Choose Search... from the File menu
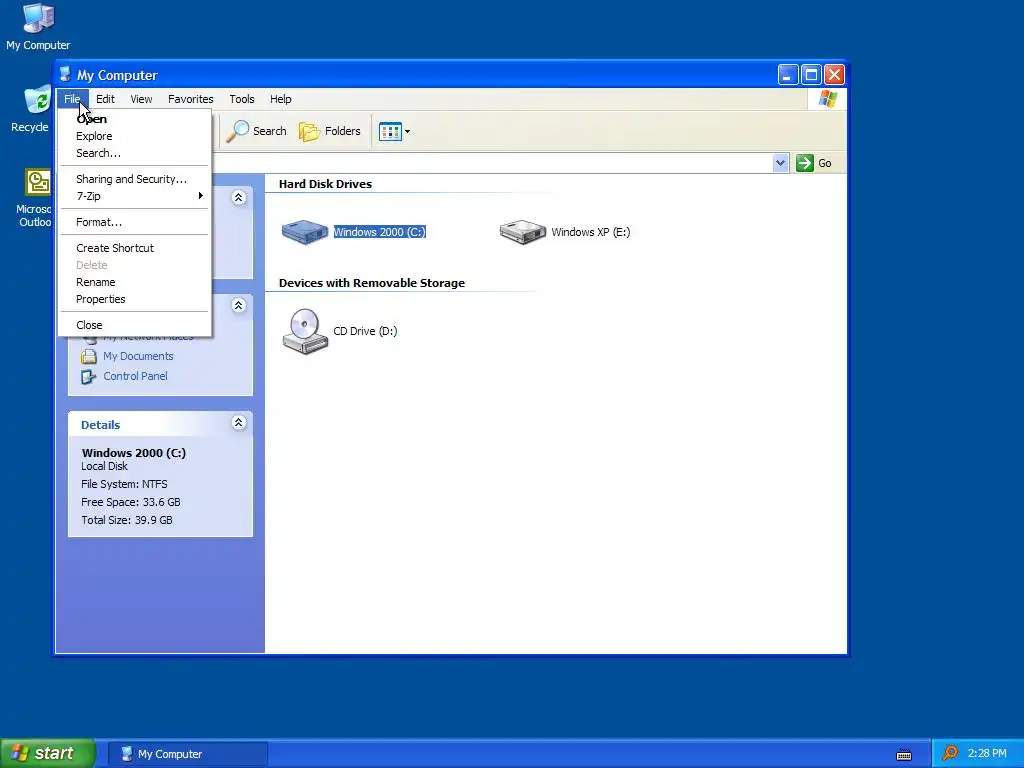The width and height of the screenshot is (1024, 768). click(x=135, y=153)
